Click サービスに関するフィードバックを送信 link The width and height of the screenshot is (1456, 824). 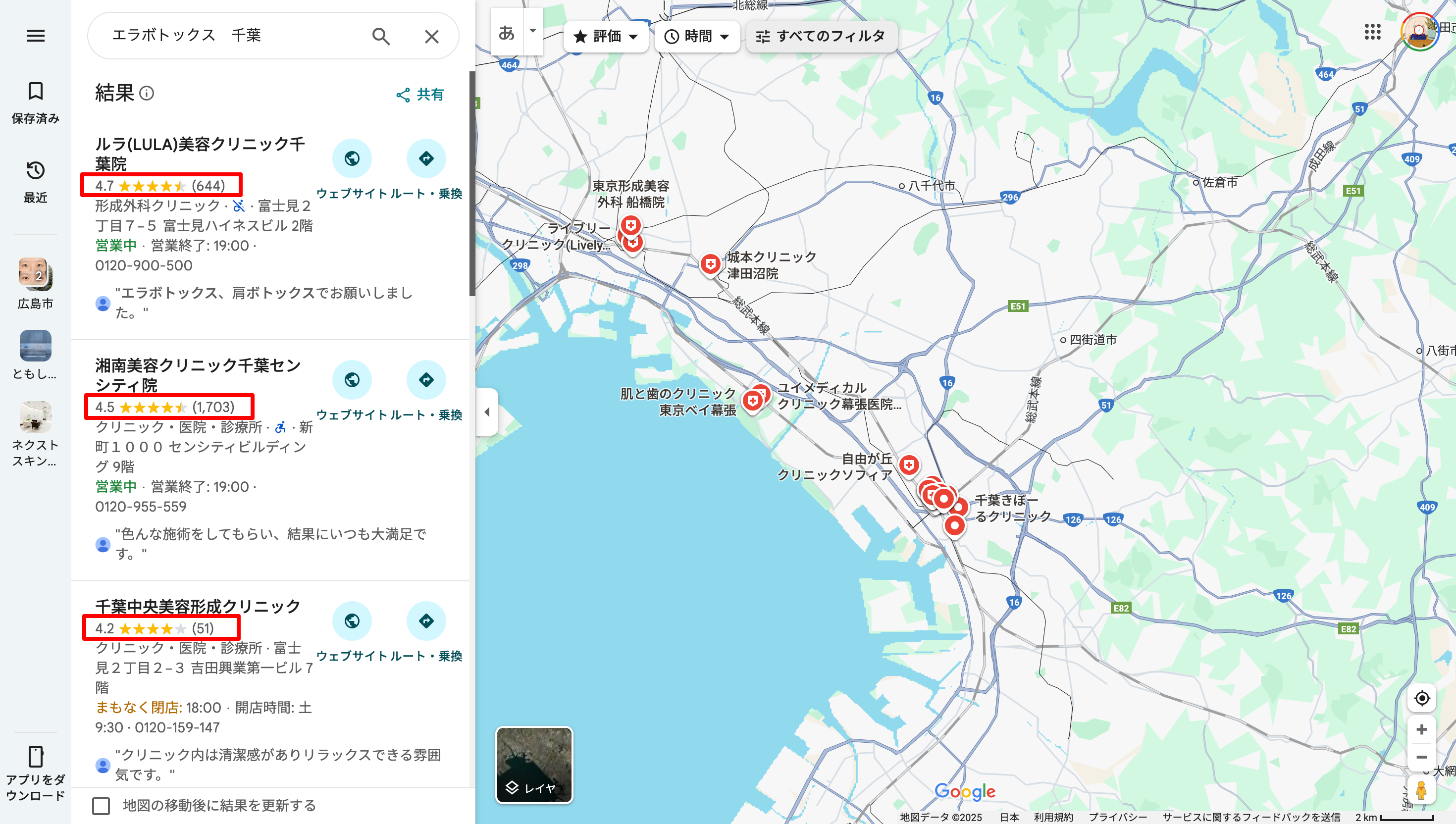1251,817
